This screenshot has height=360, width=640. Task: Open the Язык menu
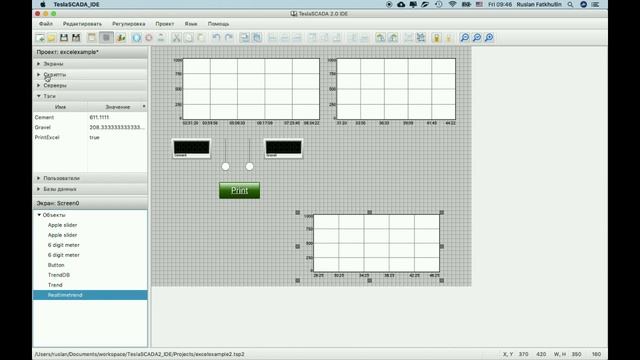coord(191,24)
